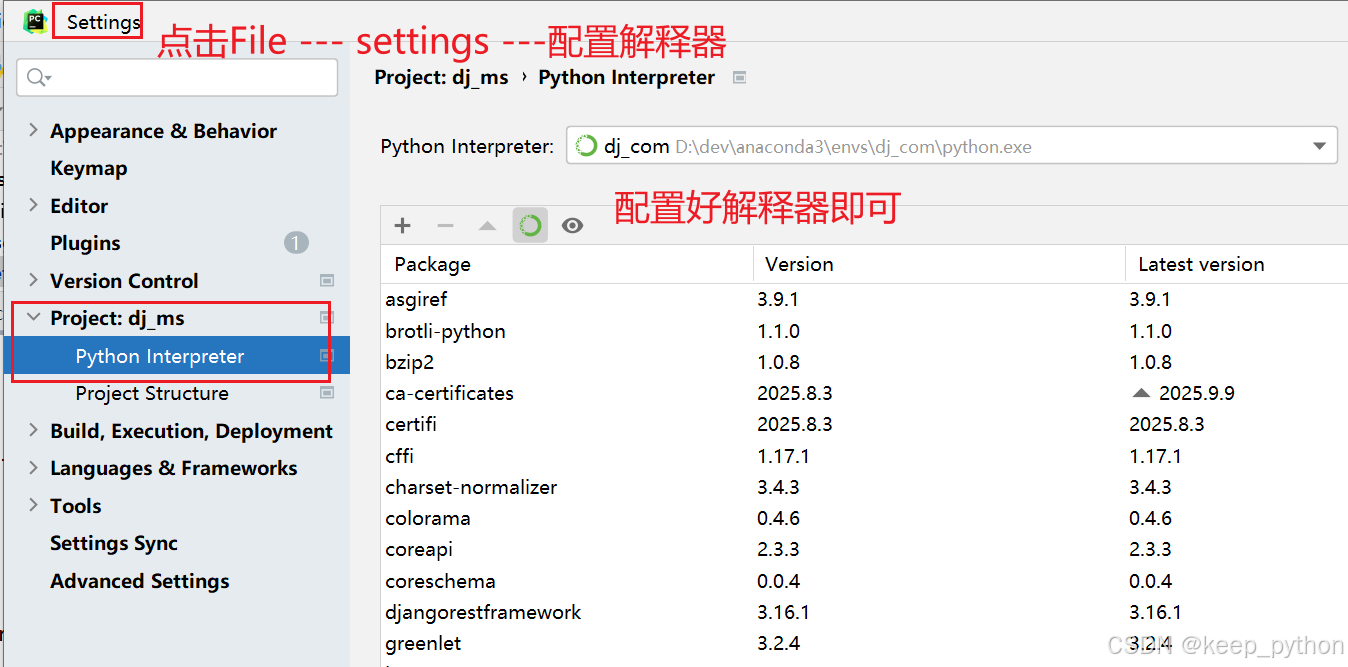Screen dimensions: 1348x667
Task: Toggle the Conda package manager icon
Action: pos(530,226)
